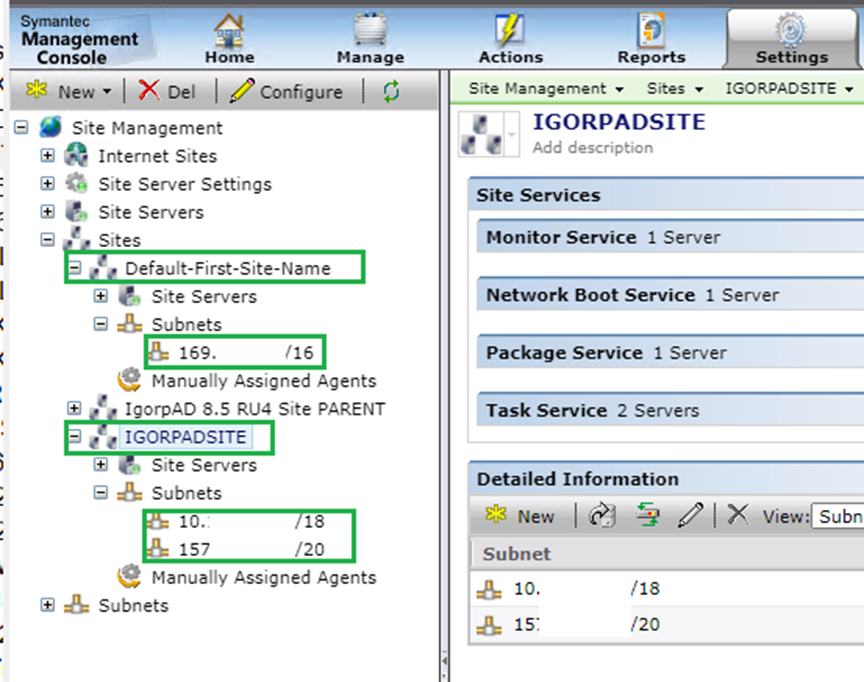Image resolution: width=864 pixels, height=682 pixels.
Task: Open Task Service section
Action: pos(670,410)
